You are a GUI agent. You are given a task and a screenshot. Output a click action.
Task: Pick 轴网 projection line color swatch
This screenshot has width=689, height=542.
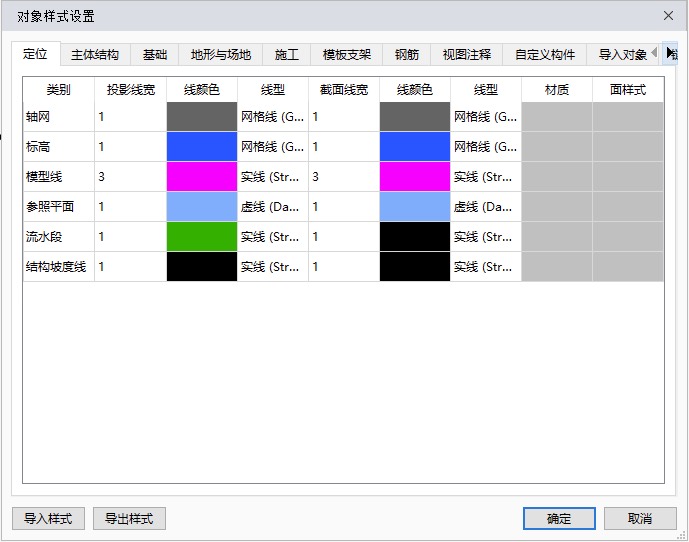click(x=202, y=116)
